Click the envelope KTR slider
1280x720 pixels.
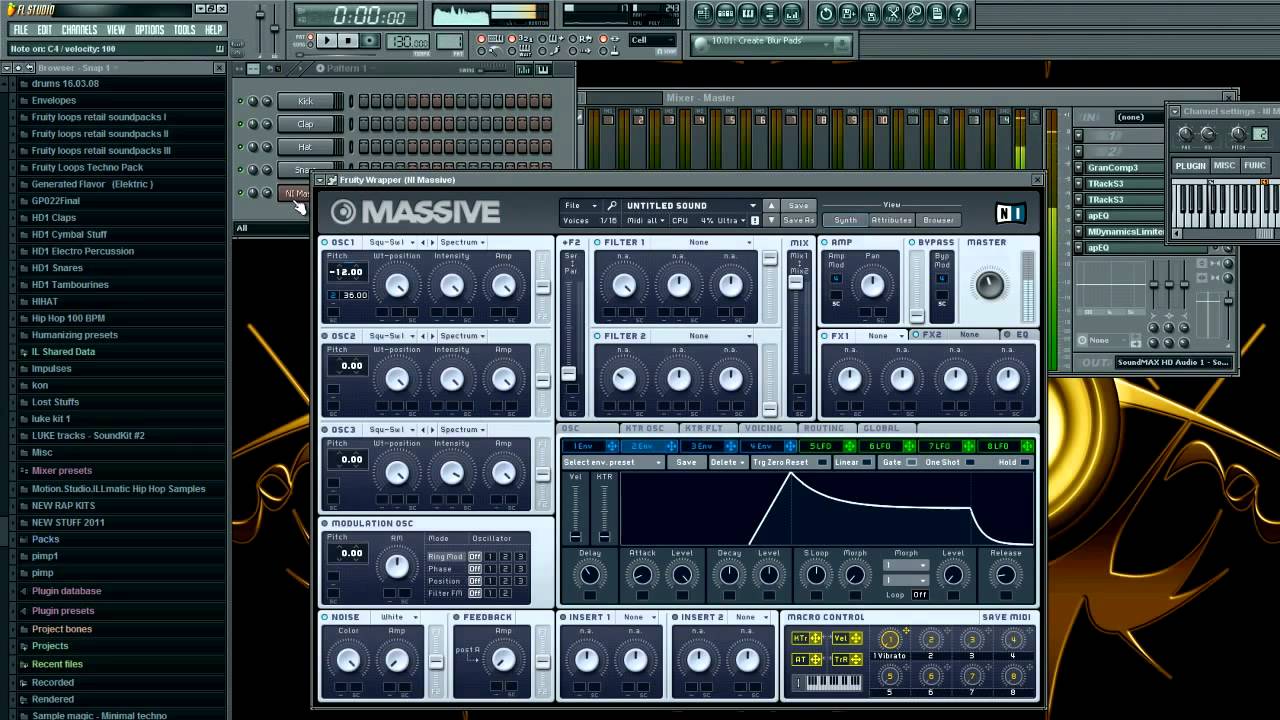(604, 510)
